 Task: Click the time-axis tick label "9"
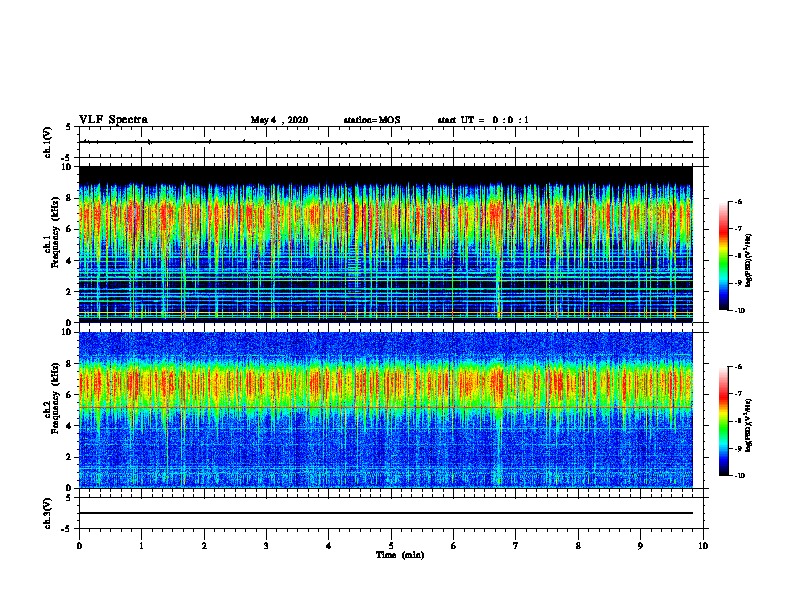click(x=640, y=546)
